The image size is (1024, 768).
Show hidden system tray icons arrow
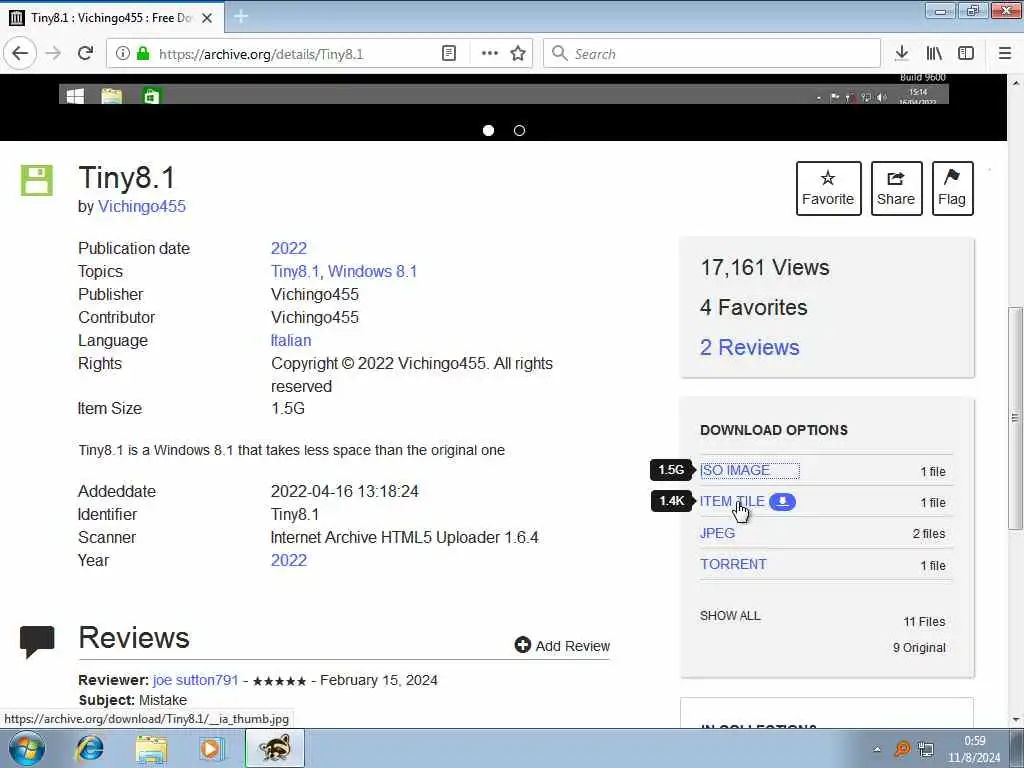tap(876, 750)
